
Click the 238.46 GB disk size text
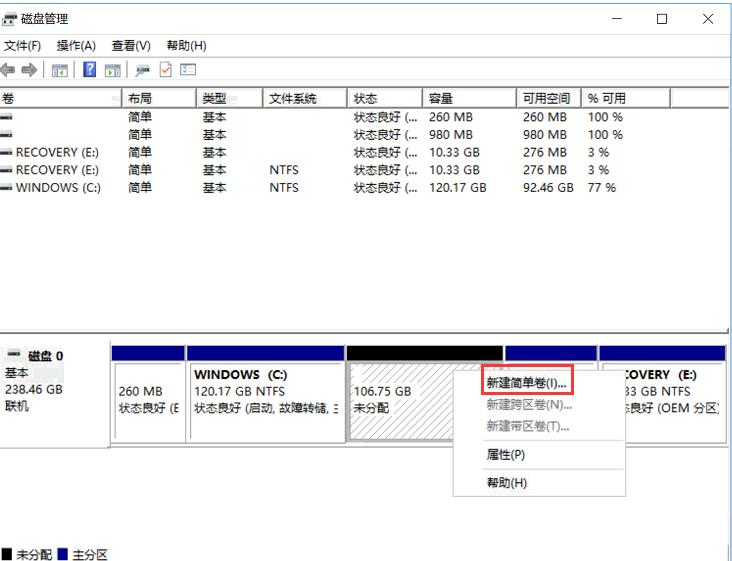click(34, 389)
